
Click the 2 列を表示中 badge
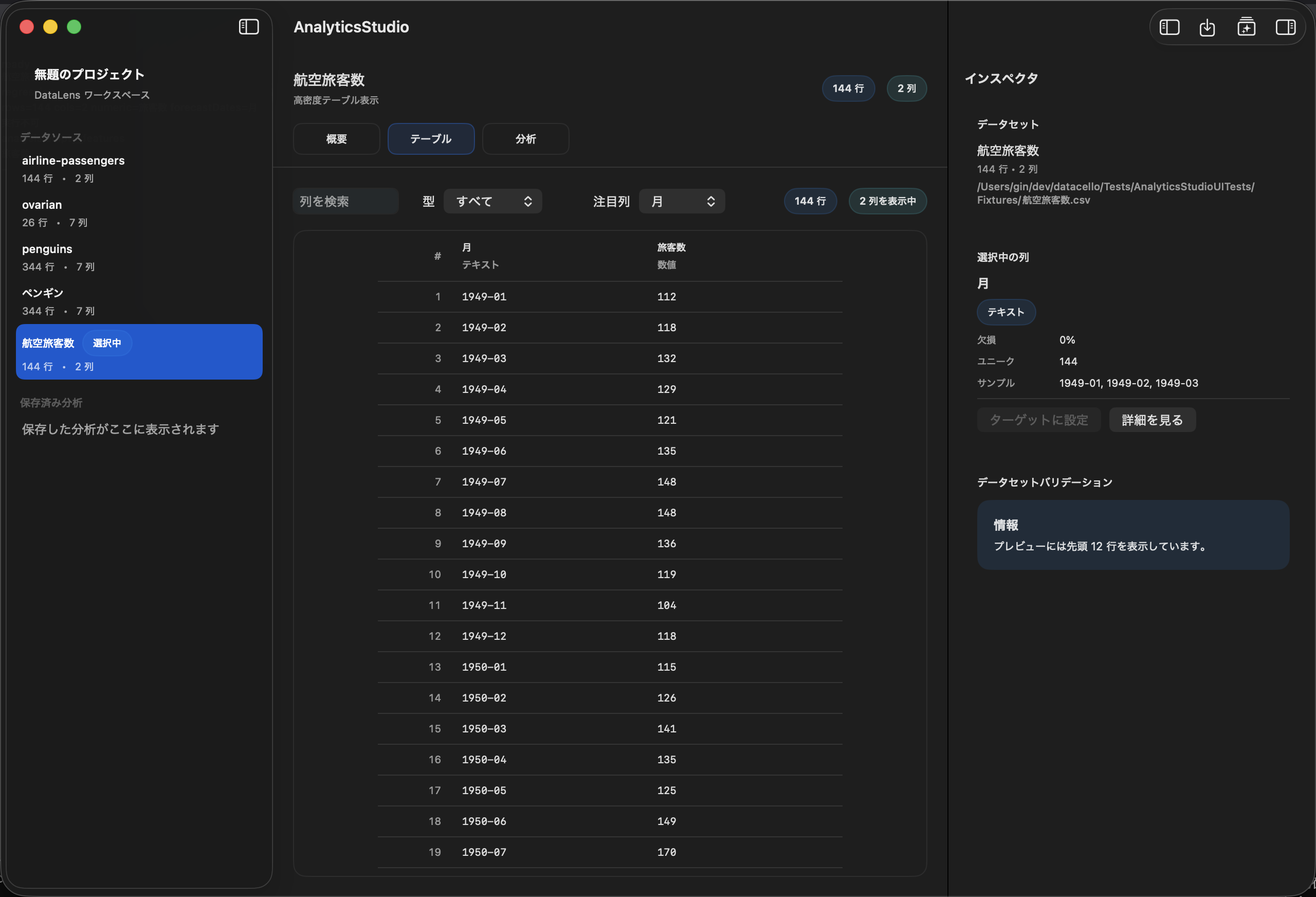click(x=887, y=201)
